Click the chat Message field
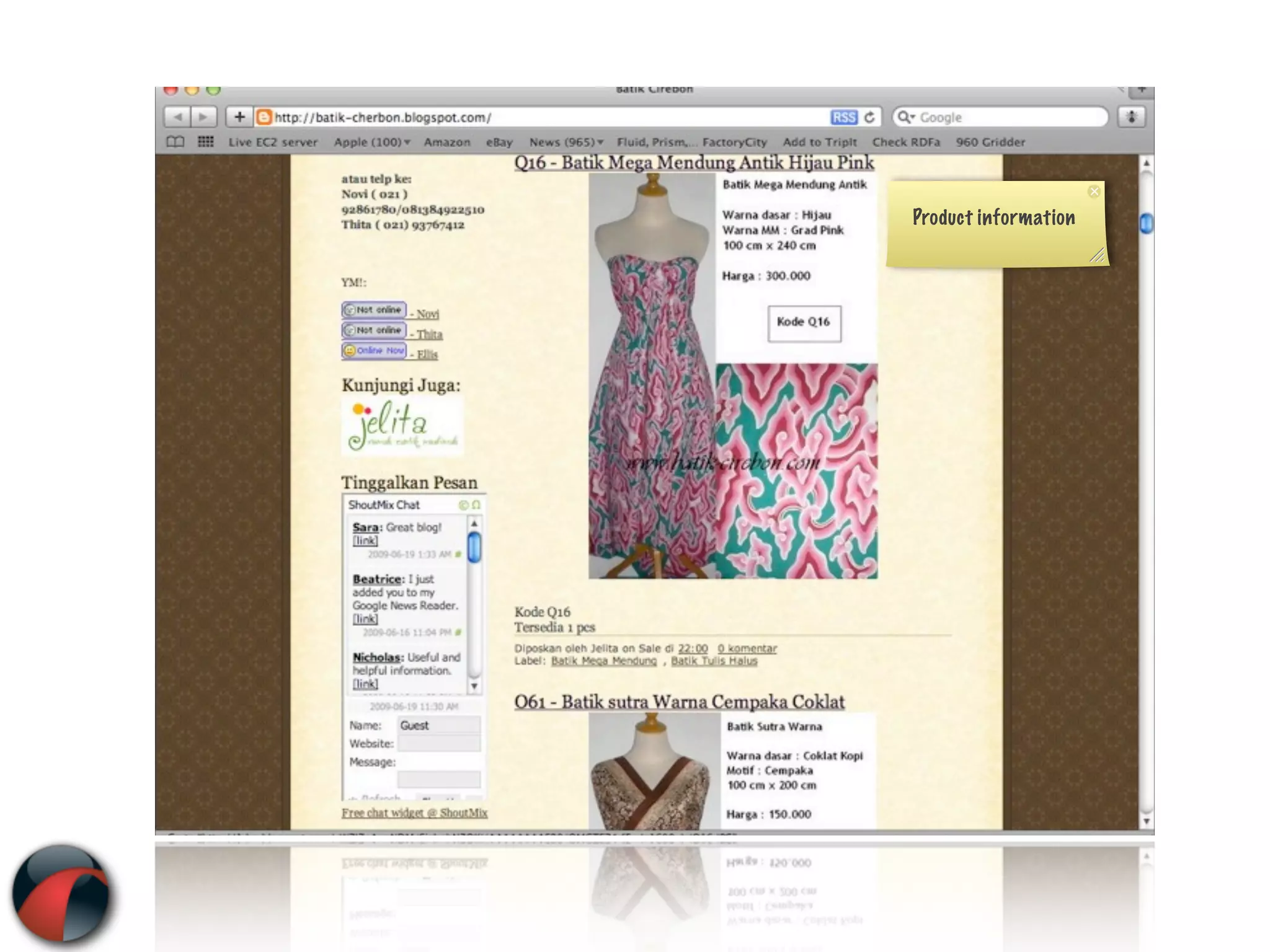 point(439,779)
